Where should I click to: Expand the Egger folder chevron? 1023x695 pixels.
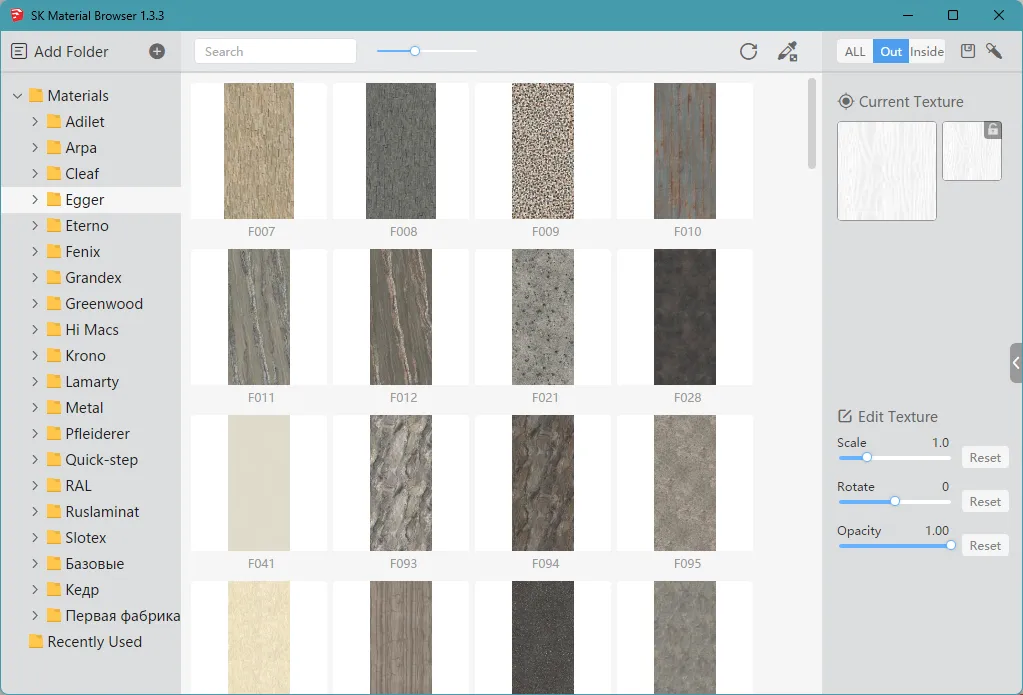(35, 200)
